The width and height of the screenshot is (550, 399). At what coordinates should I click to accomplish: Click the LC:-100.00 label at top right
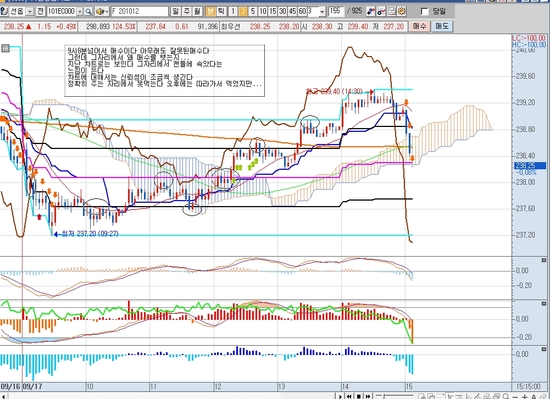[x=529, y=38]
